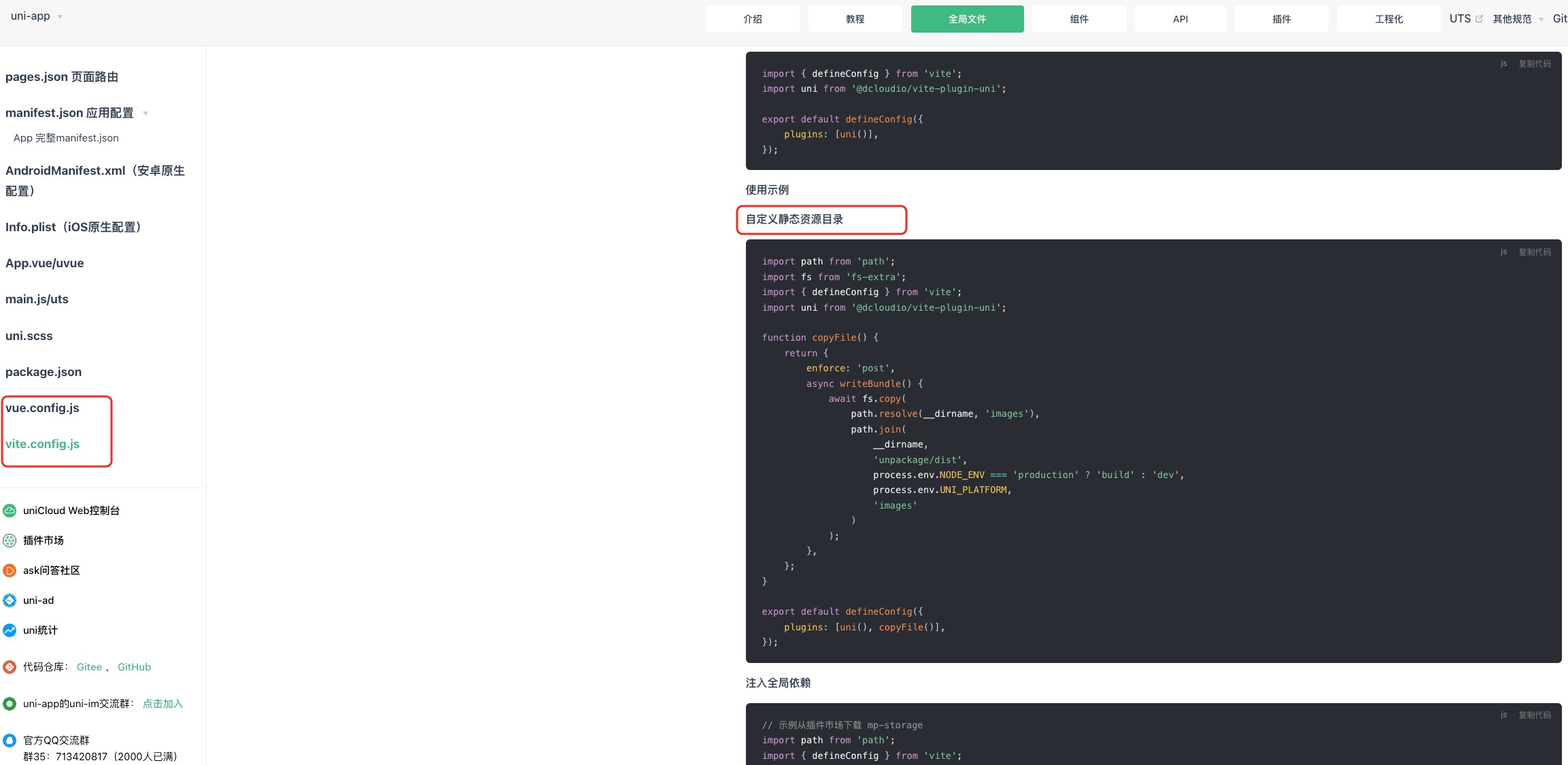Click the 使用示例 heading
Screen dimensions: 1568x765
767,190
